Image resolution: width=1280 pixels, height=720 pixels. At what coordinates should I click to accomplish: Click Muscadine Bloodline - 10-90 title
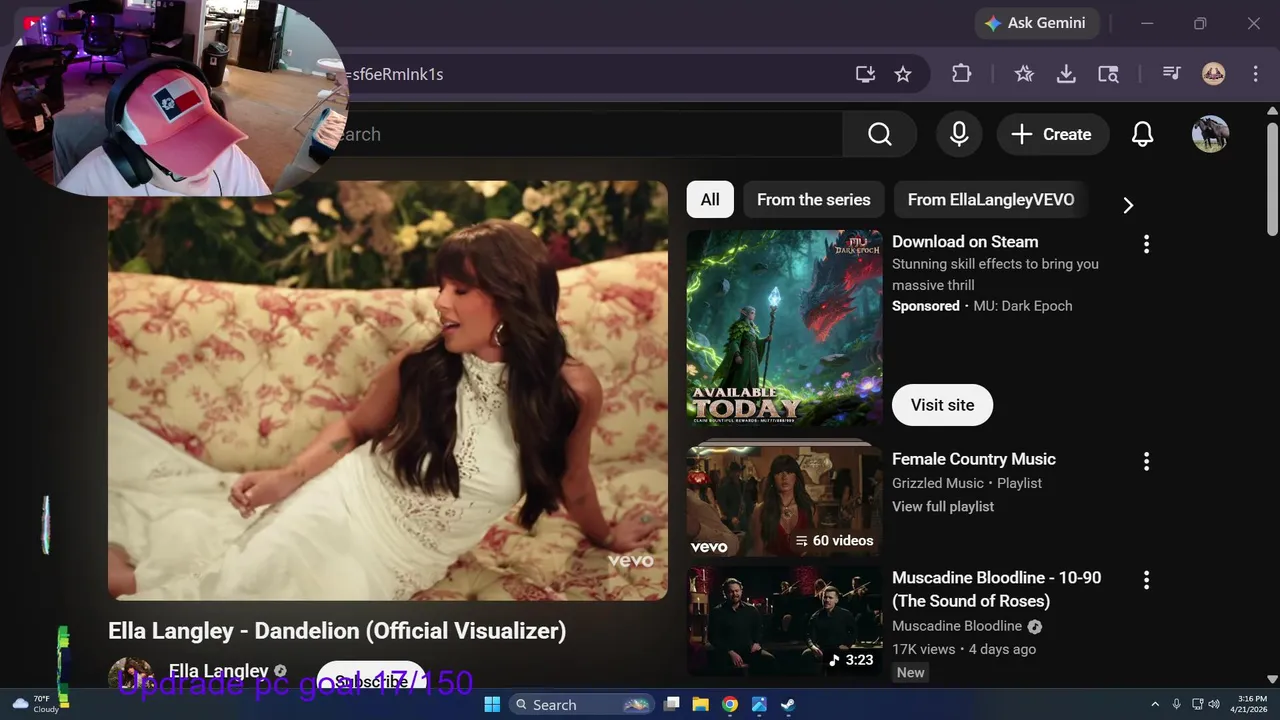tap(996, 589)
